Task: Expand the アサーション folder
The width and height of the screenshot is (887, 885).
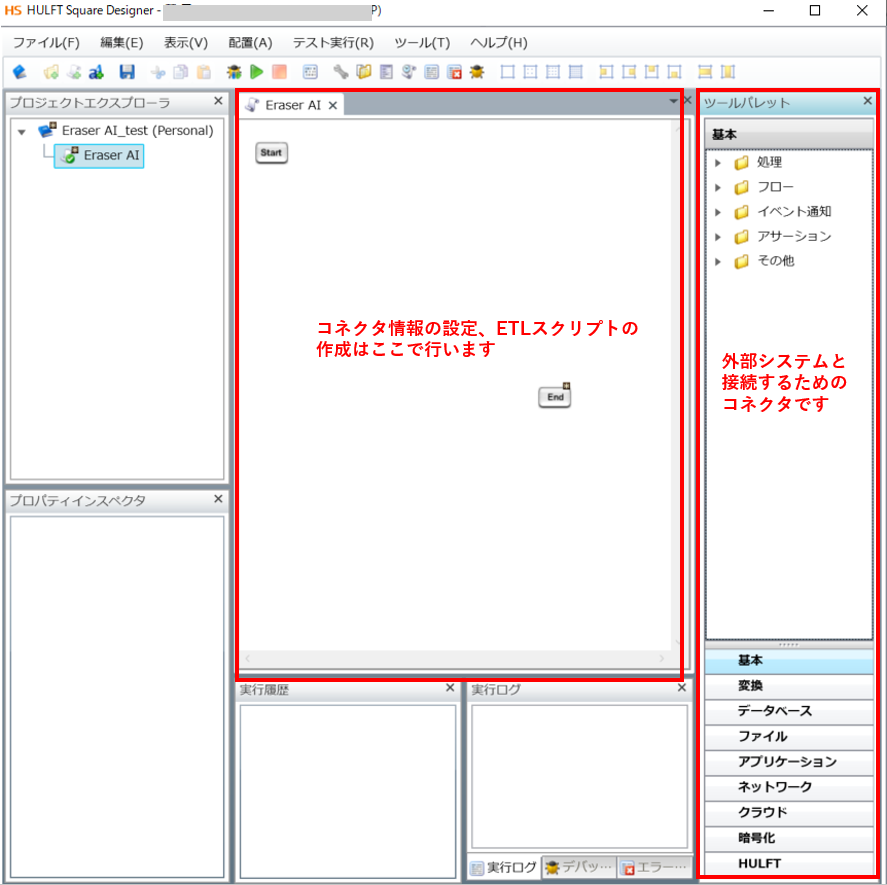Action: coord(718,237)
